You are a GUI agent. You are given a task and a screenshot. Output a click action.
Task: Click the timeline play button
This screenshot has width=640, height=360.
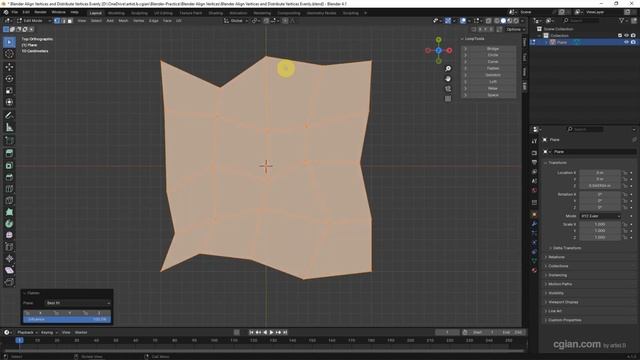271,332
